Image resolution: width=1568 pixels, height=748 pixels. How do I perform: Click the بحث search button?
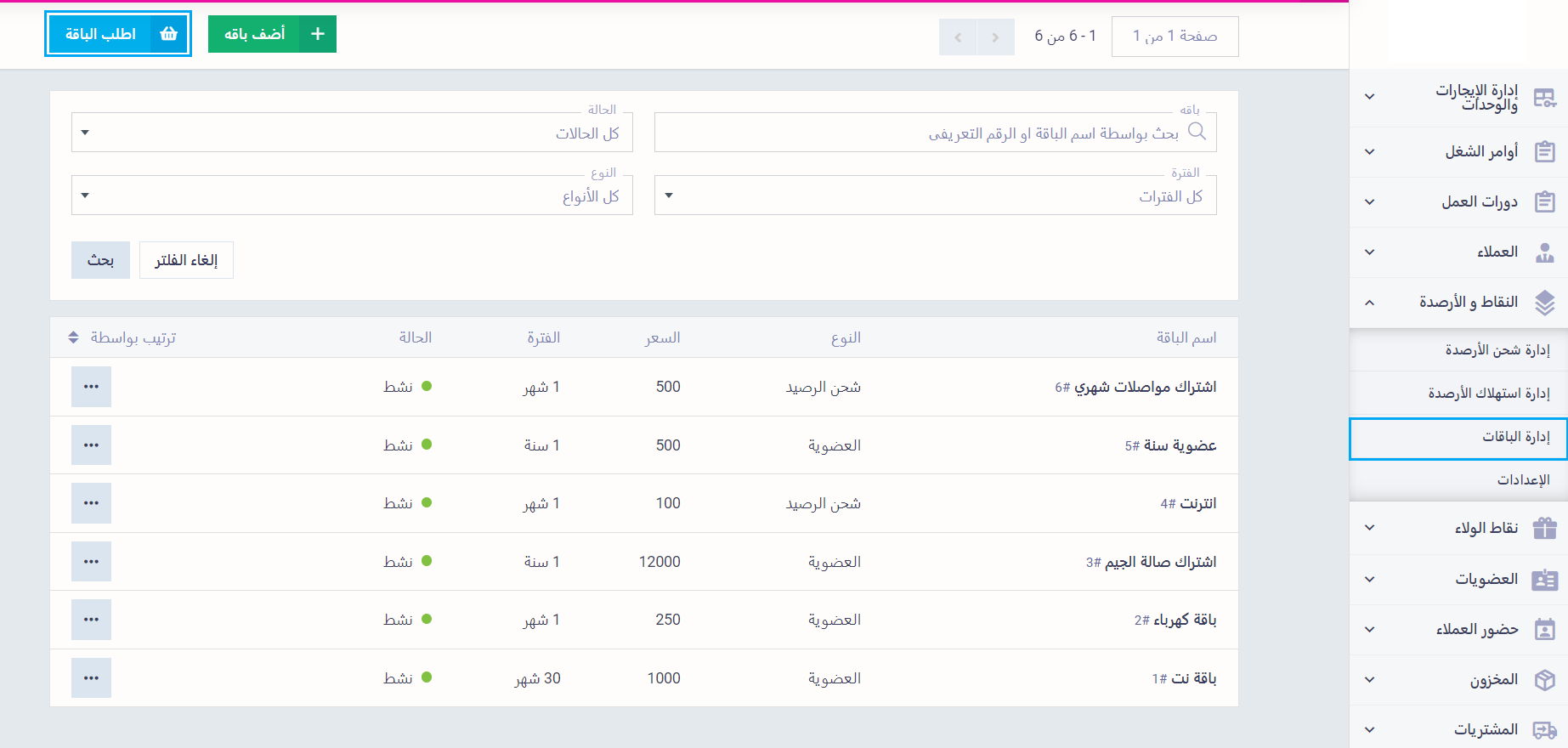coord(100,260)
